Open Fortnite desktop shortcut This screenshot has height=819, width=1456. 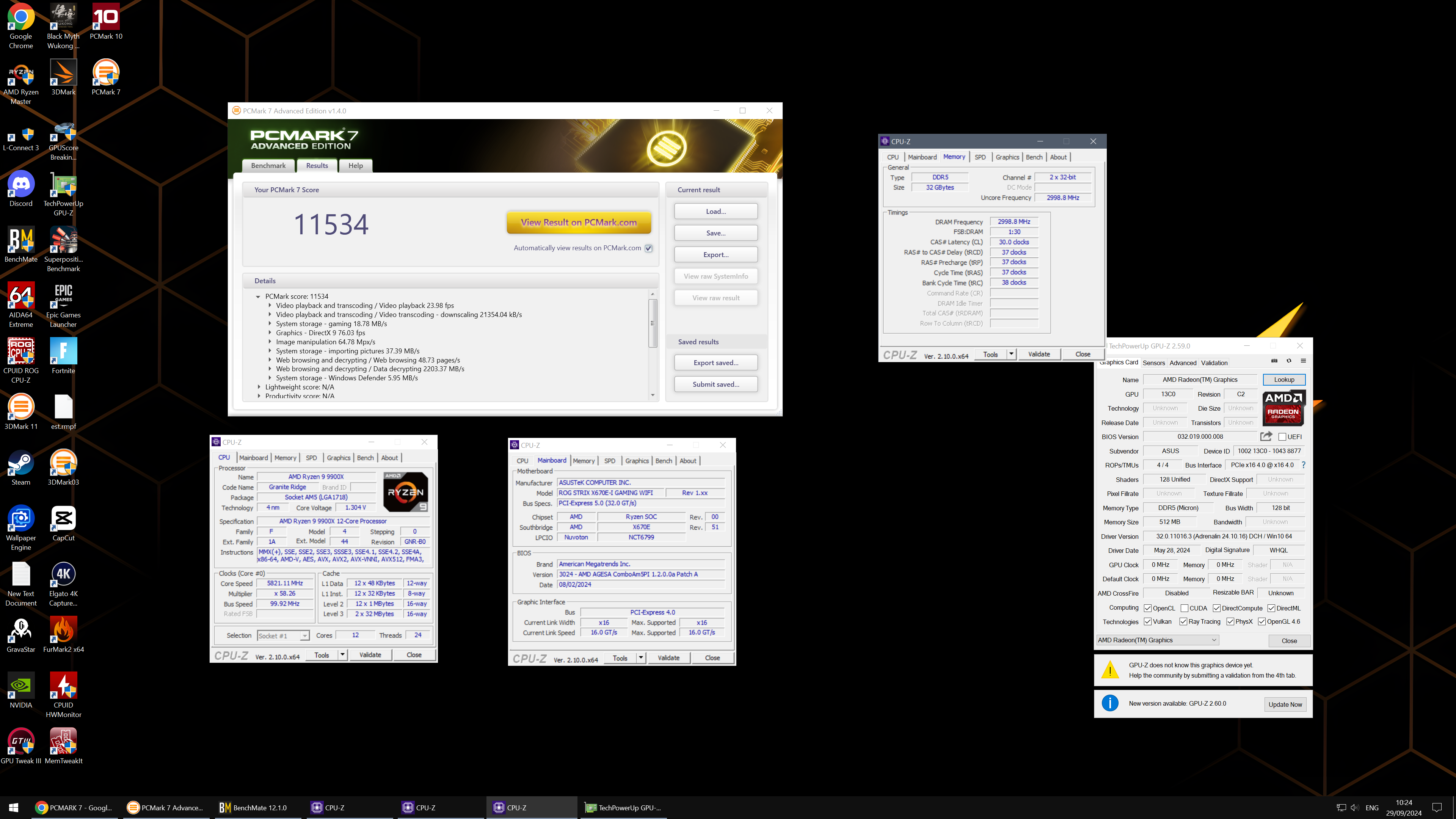click(63, 356)
